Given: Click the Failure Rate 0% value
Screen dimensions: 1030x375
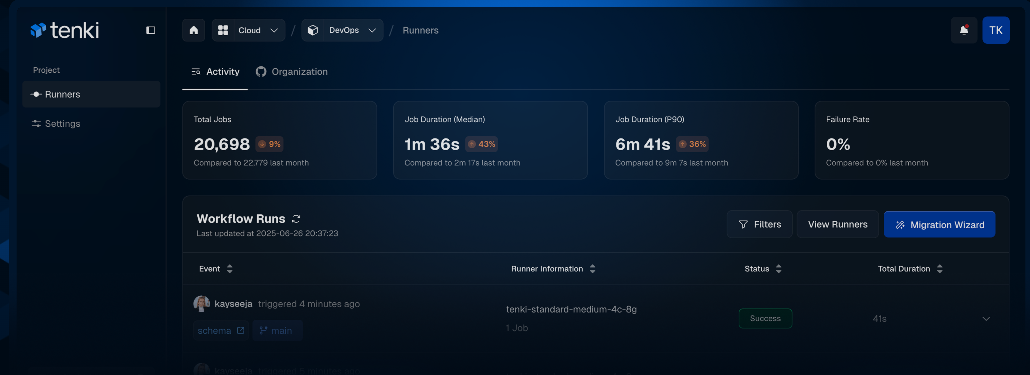Looking at the screenshot, I should coord(838,144).
